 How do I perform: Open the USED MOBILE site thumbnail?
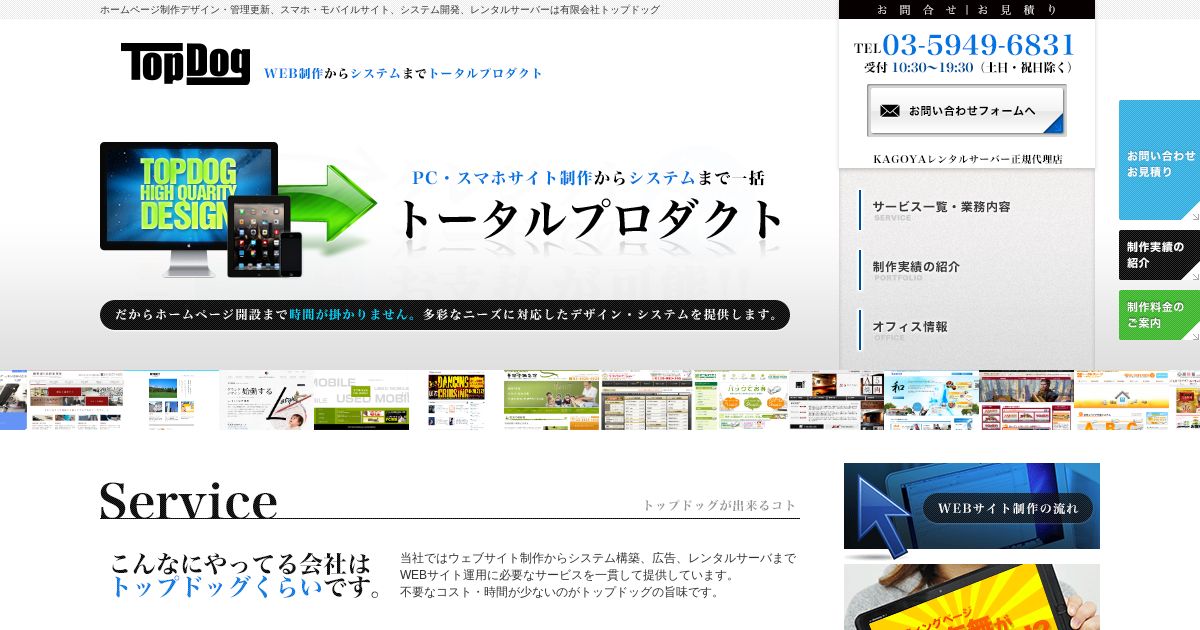click(361, 400)
